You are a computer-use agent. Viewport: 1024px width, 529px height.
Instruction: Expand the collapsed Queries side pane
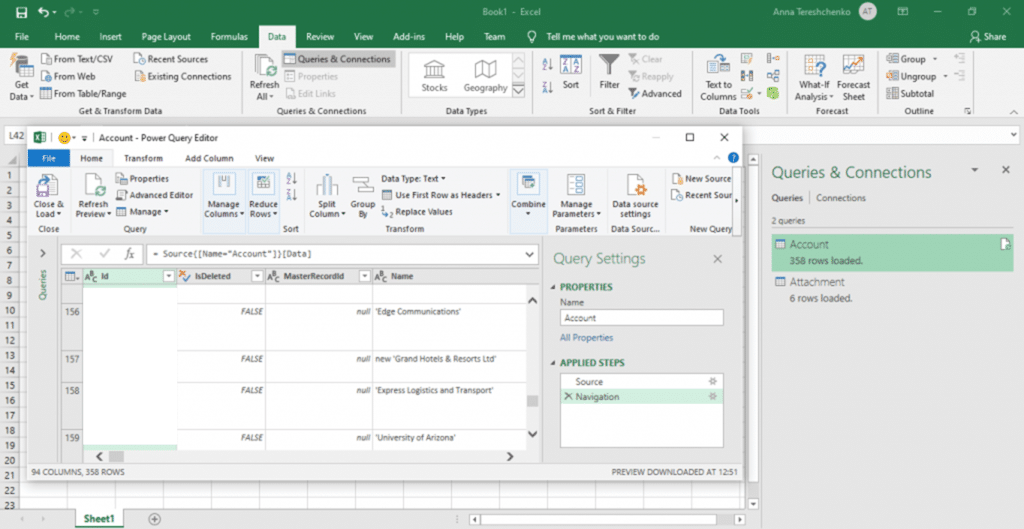click(43, 253)
